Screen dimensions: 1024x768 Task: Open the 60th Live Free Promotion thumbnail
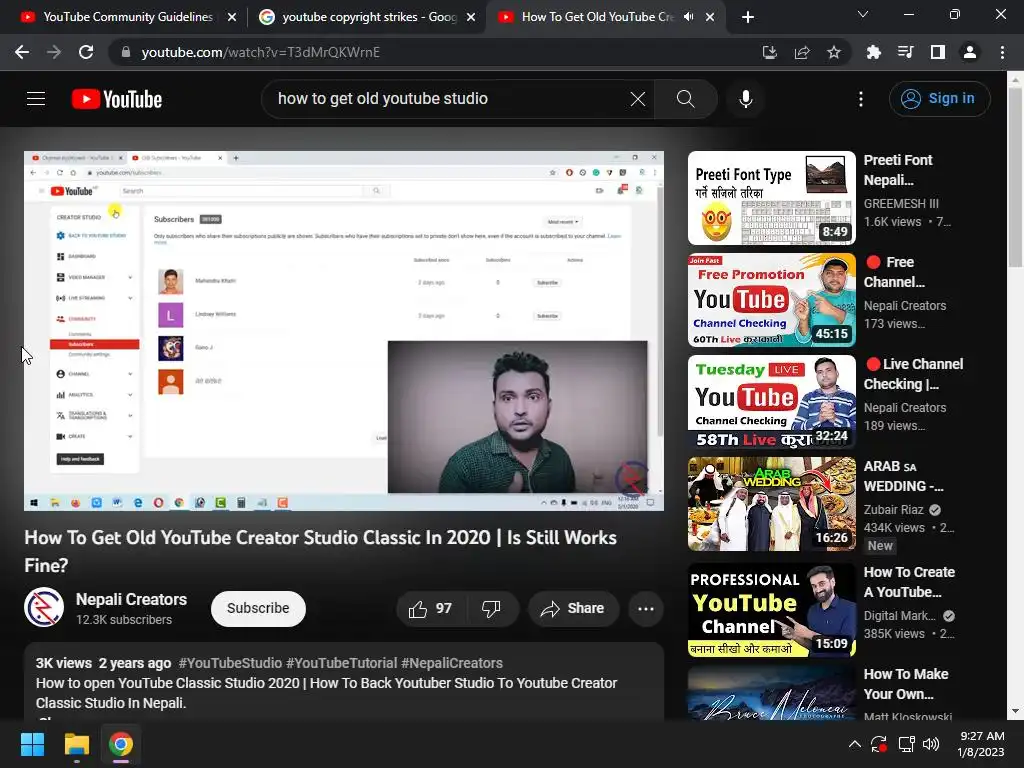(x=771, y=300)
